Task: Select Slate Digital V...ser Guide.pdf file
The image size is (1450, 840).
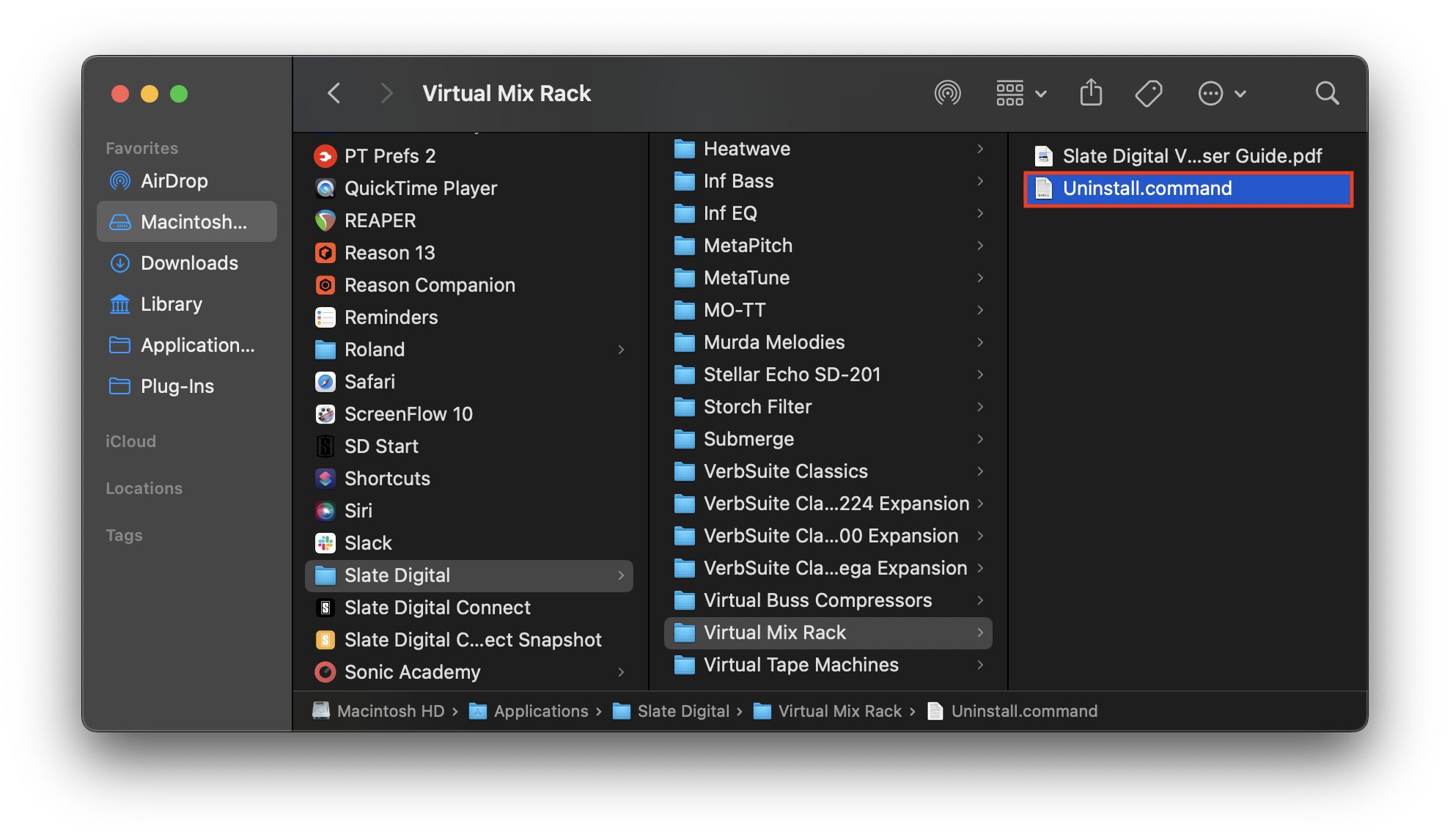Action: point(1188,156)
